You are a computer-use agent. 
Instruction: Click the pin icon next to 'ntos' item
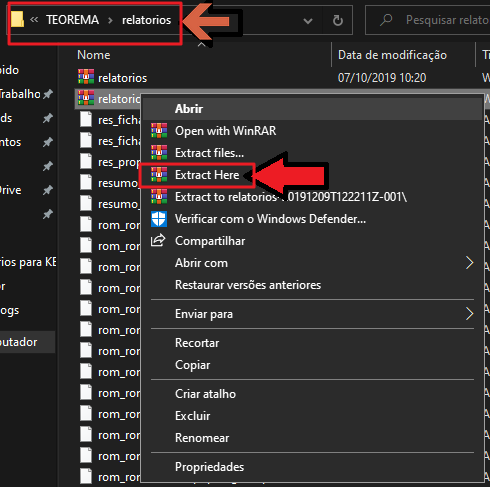pyautogui.click(x=48, y=142)
